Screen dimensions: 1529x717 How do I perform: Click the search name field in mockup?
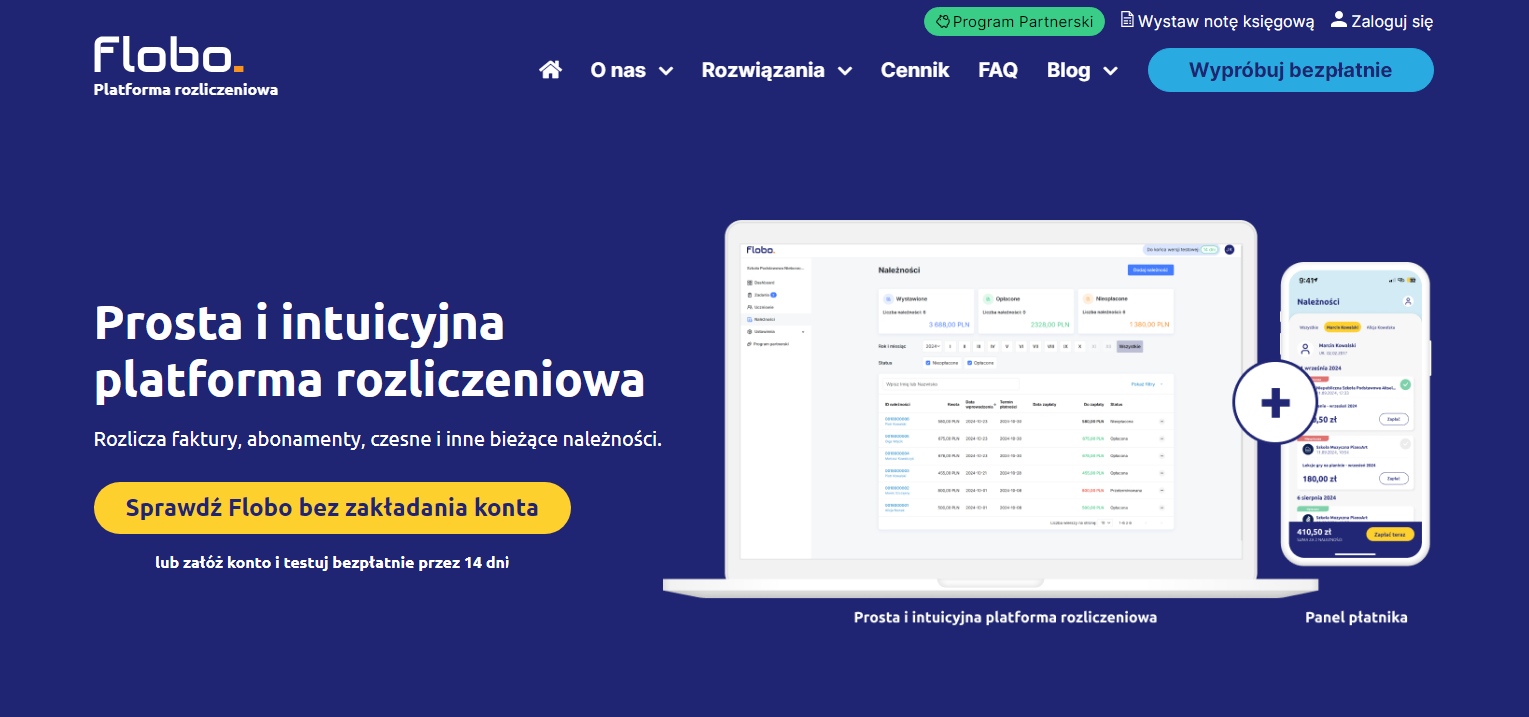pos(950,383)
